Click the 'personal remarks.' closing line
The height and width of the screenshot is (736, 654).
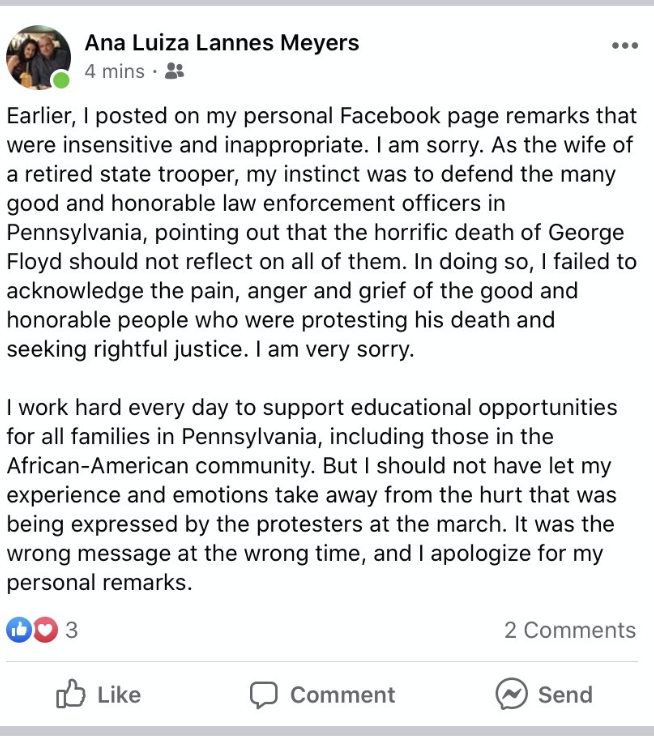click(x=100, y=583)
